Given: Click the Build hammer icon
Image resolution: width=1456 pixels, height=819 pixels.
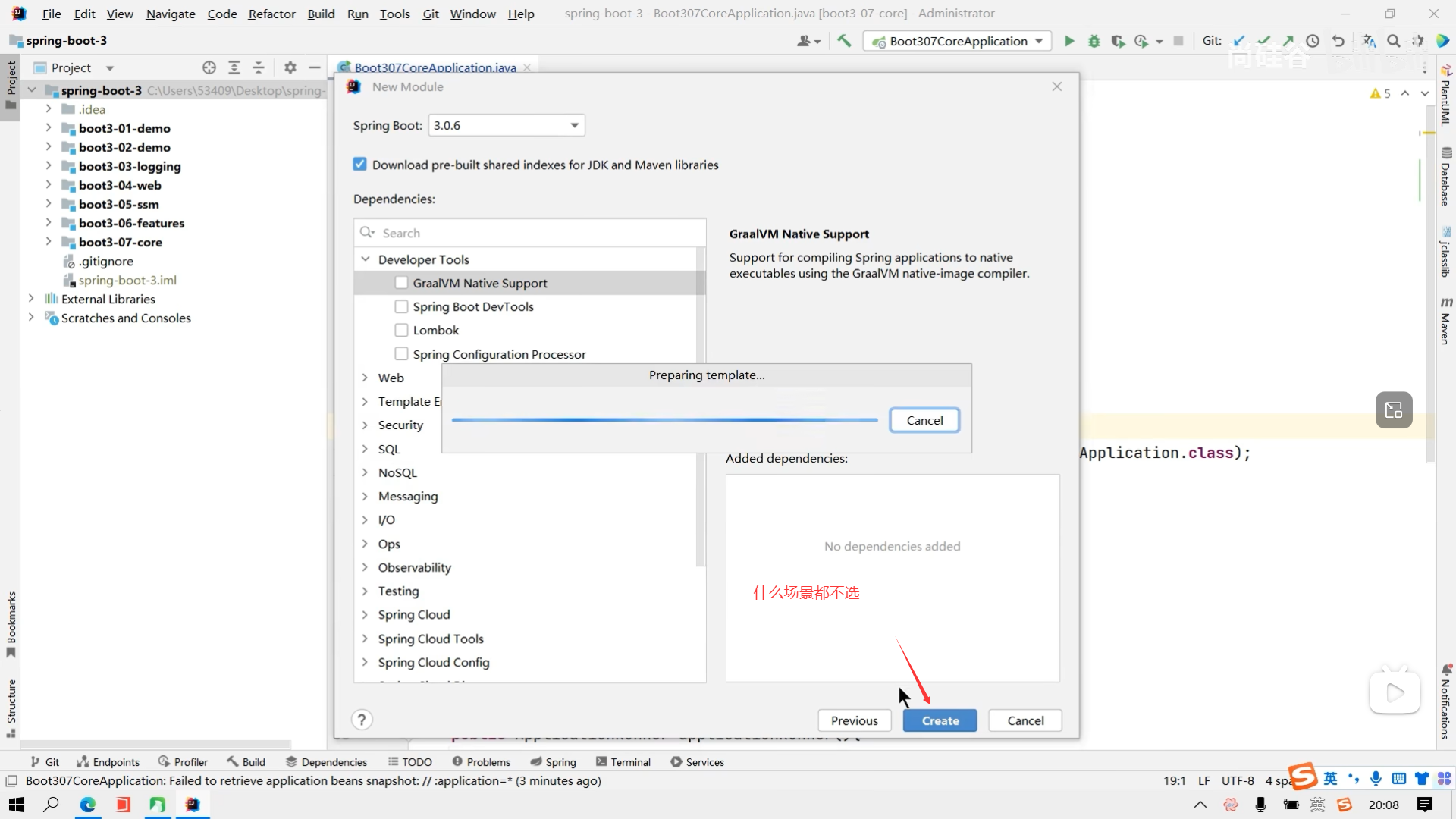Looking at the screenshot, I should click(844, 41).
